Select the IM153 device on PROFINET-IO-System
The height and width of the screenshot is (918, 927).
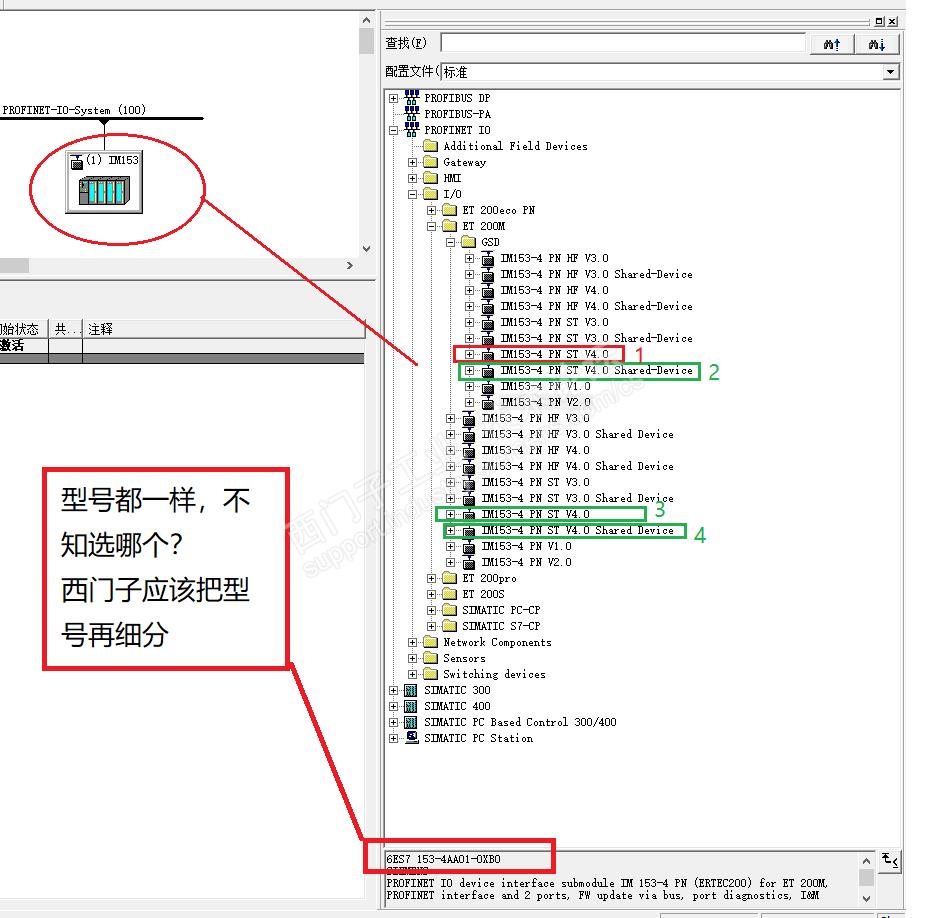click(104, 182)
